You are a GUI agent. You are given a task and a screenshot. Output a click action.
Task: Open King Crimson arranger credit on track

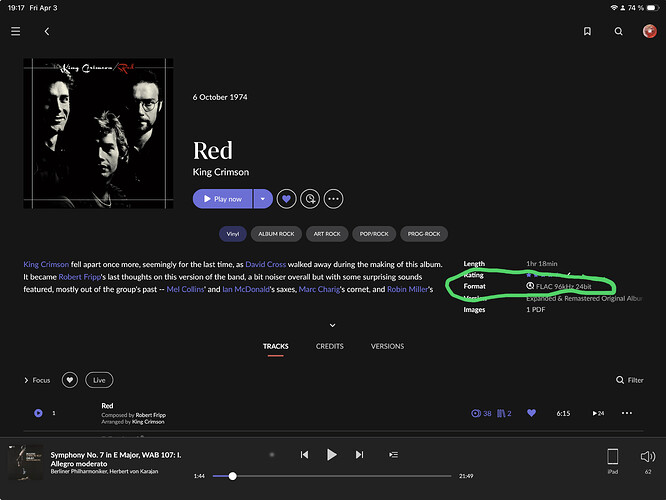click(x=148, y=422)
